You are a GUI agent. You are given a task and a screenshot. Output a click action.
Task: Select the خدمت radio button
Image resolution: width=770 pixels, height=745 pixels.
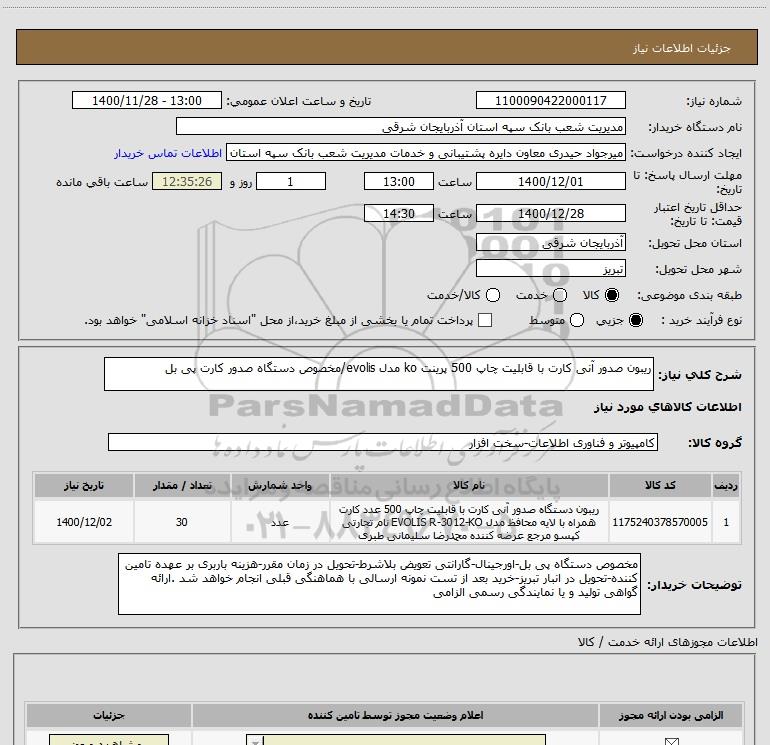coord(560,295)
